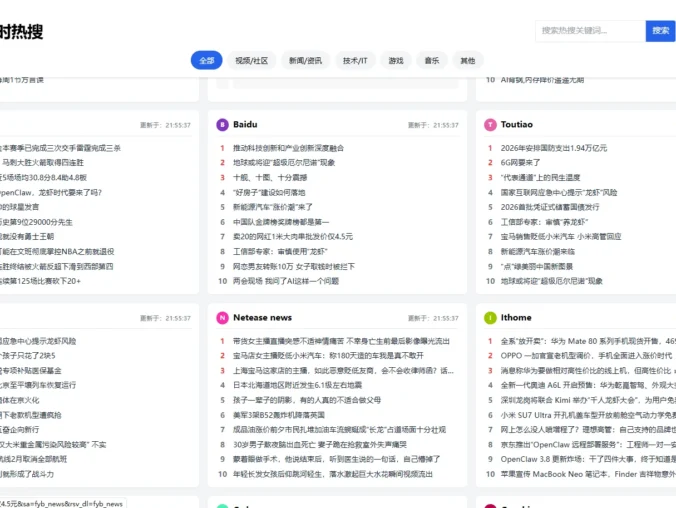Click the blue 搜索 button
Image resolution: width=676 pixels, height=508 pixels.
[660, 31]
